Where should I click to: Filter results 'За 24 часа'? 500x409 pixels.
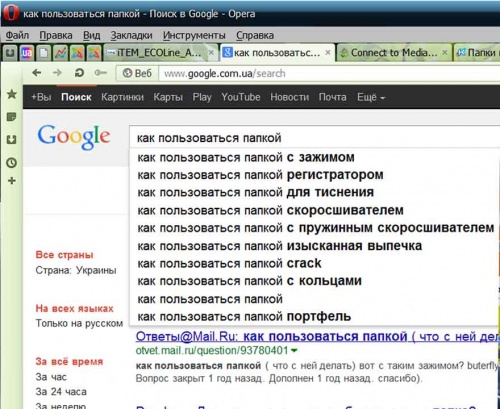pos(61,391)
